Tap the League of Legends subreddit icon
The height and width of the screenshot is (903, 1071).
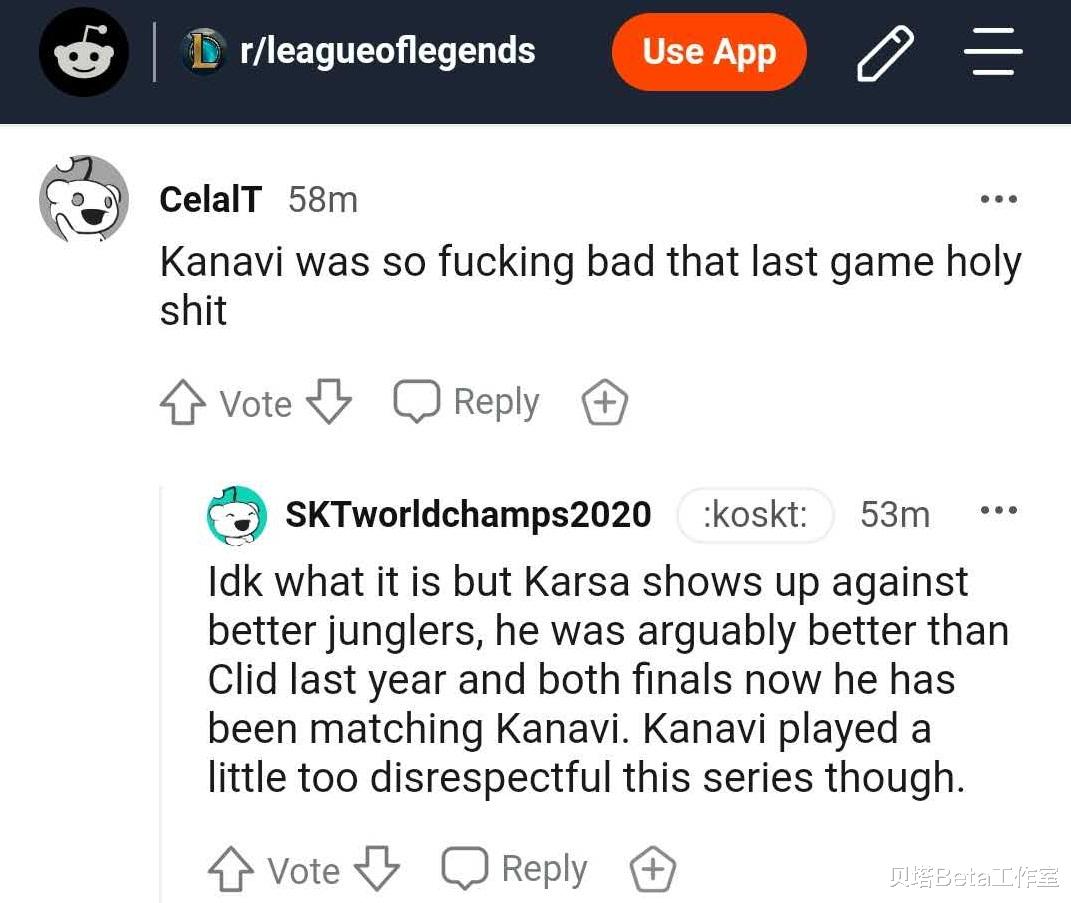pos(203,52)
